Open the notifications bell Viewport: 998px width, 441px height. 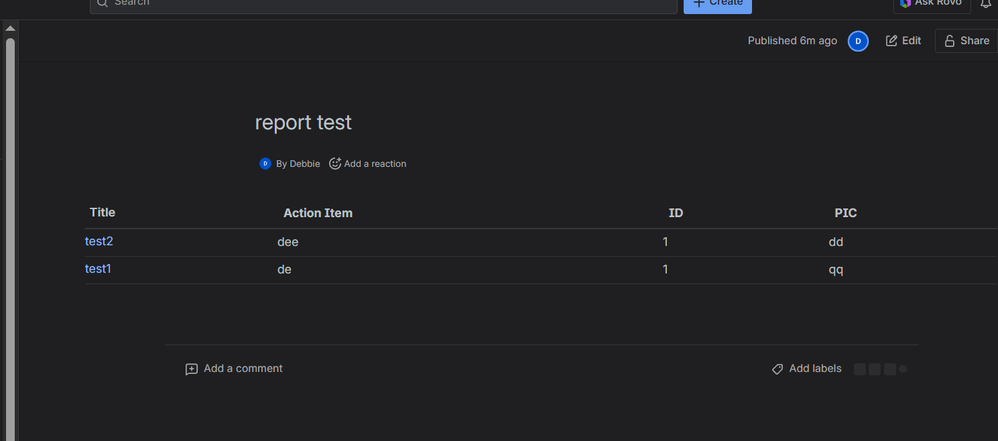984,4
